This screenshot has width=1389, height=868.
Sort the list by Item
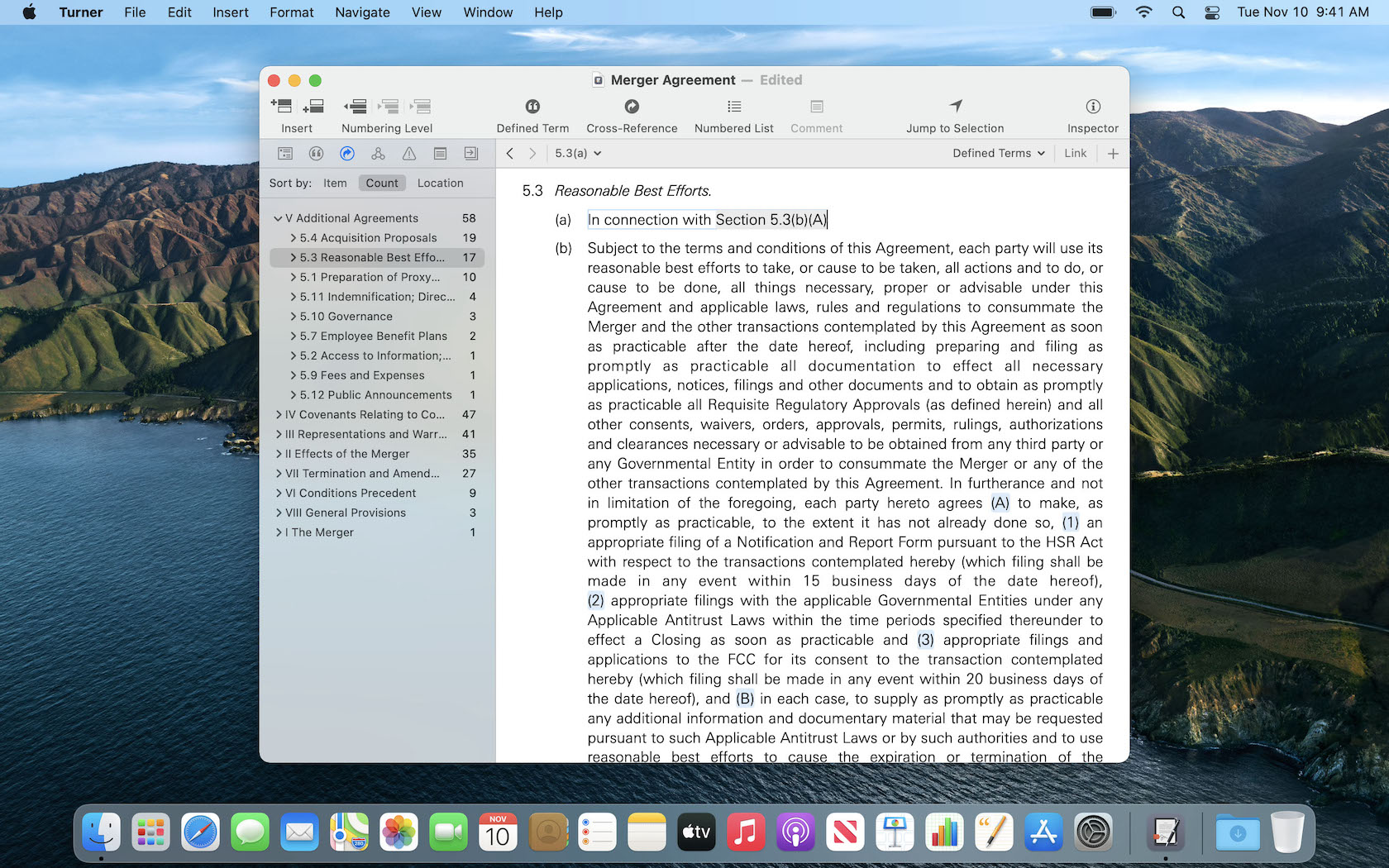point(335,184)
